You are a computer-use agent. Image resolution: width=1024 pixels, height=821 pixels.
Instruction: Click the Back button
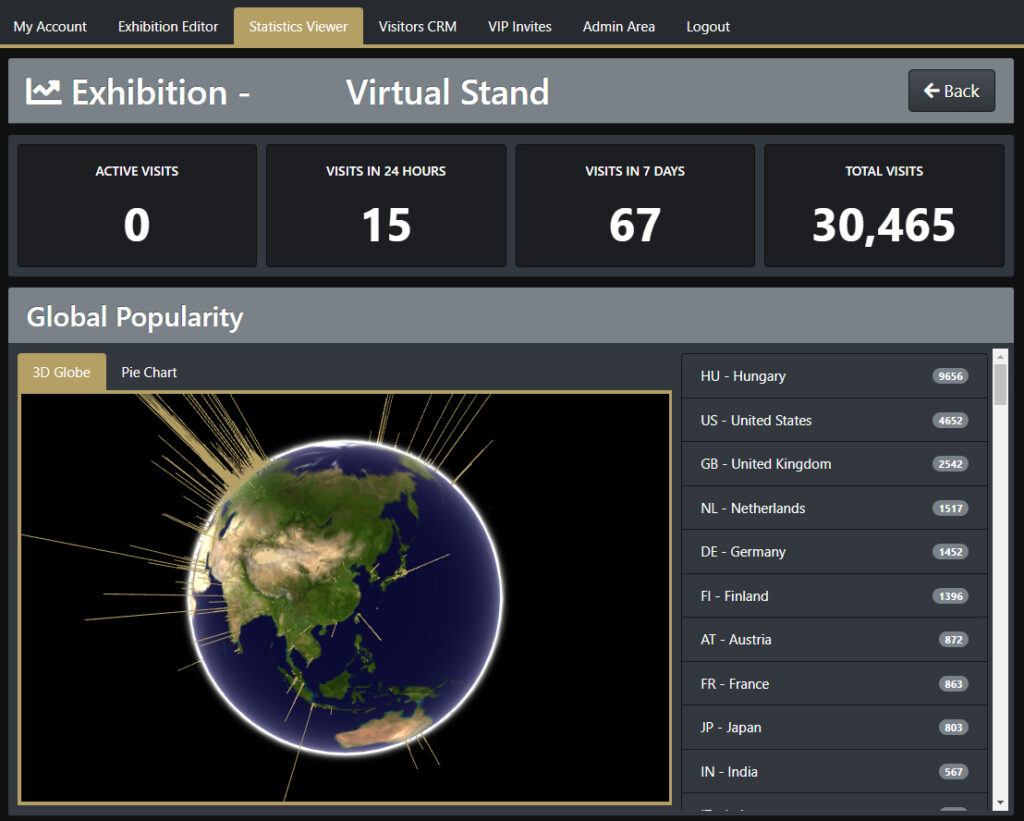951,91
